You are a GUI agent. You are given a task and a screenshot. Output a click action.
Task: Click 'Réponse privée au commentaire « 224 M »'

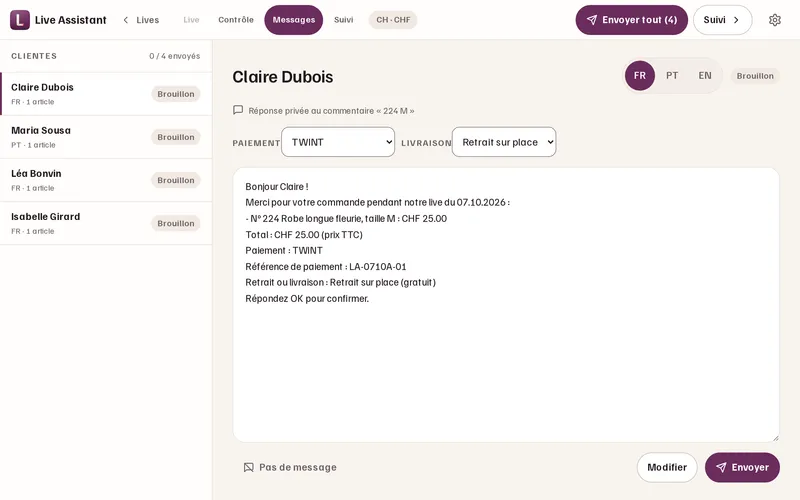click(x=331, y=111)
